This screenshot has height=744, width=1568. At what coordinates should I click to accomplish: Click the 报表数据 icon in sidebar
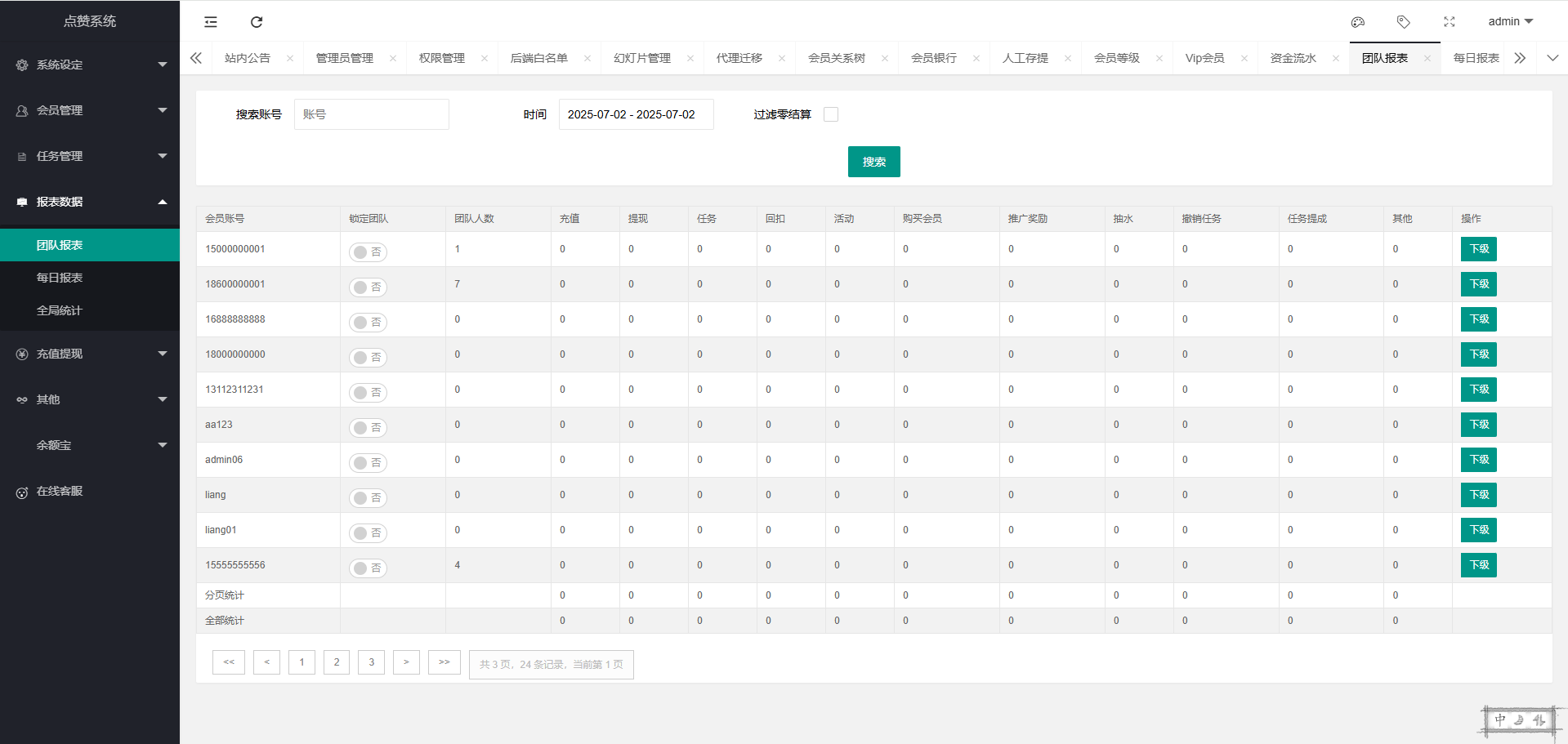tap(22, 202)
